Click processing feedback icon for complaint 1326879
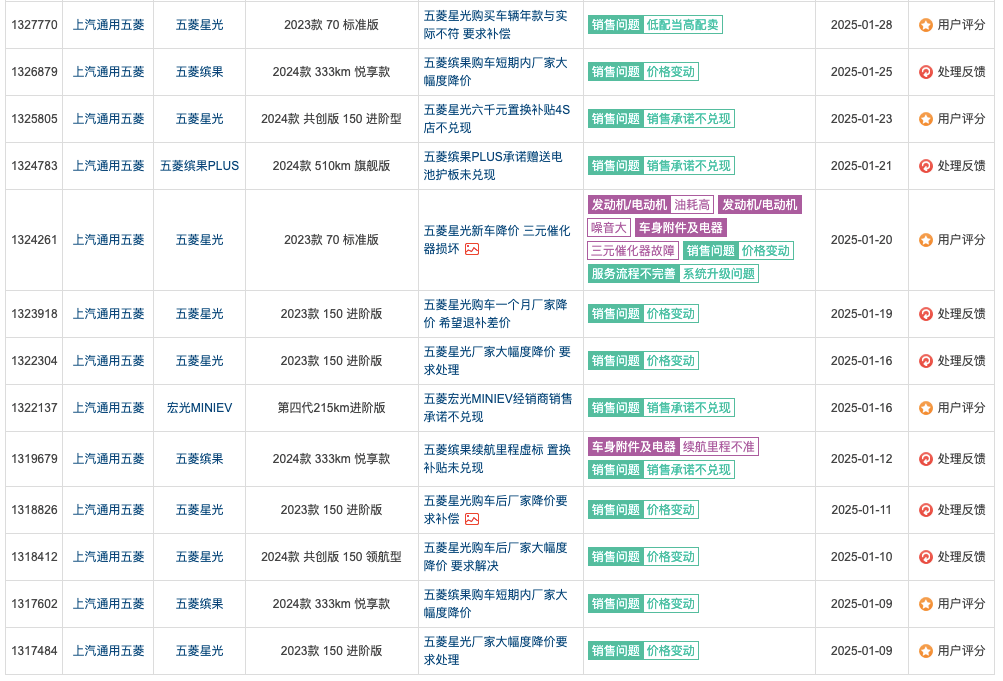This screenshot has height=681, width=1003. click(x=925, y=72)
